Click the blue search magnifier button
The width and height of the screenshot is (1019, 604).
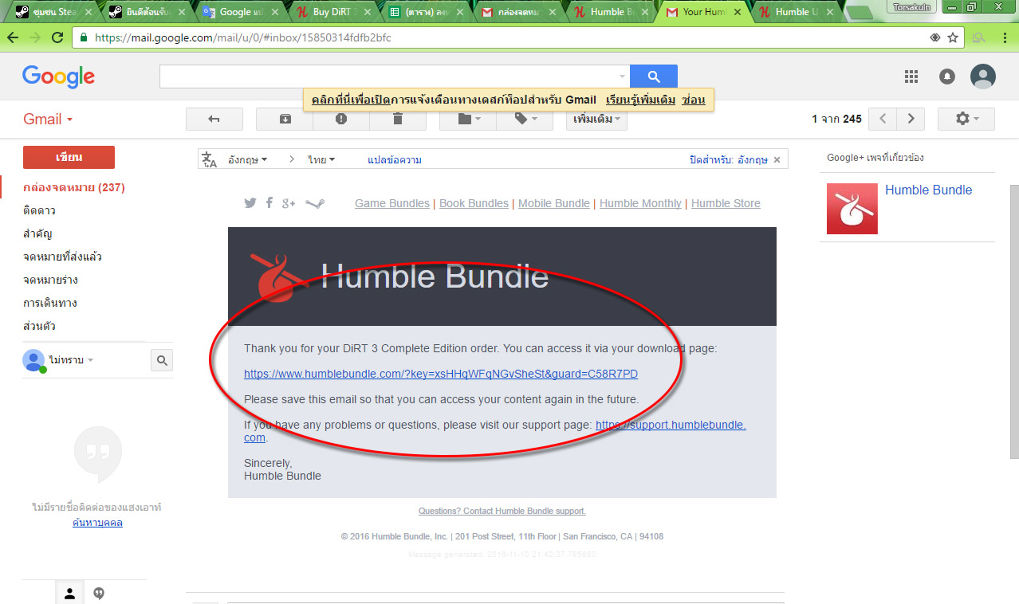653,77
